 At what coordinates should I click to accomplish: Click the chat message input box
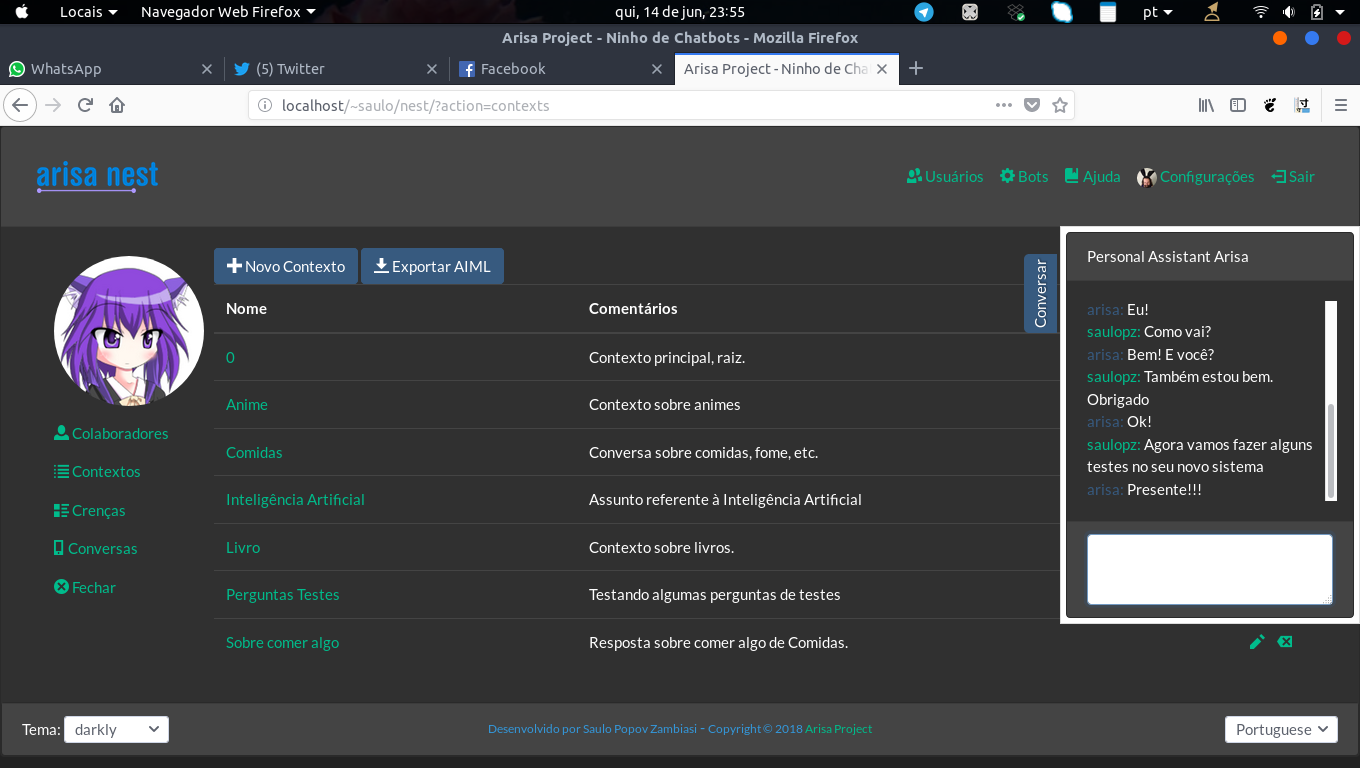click(1209, 569)
